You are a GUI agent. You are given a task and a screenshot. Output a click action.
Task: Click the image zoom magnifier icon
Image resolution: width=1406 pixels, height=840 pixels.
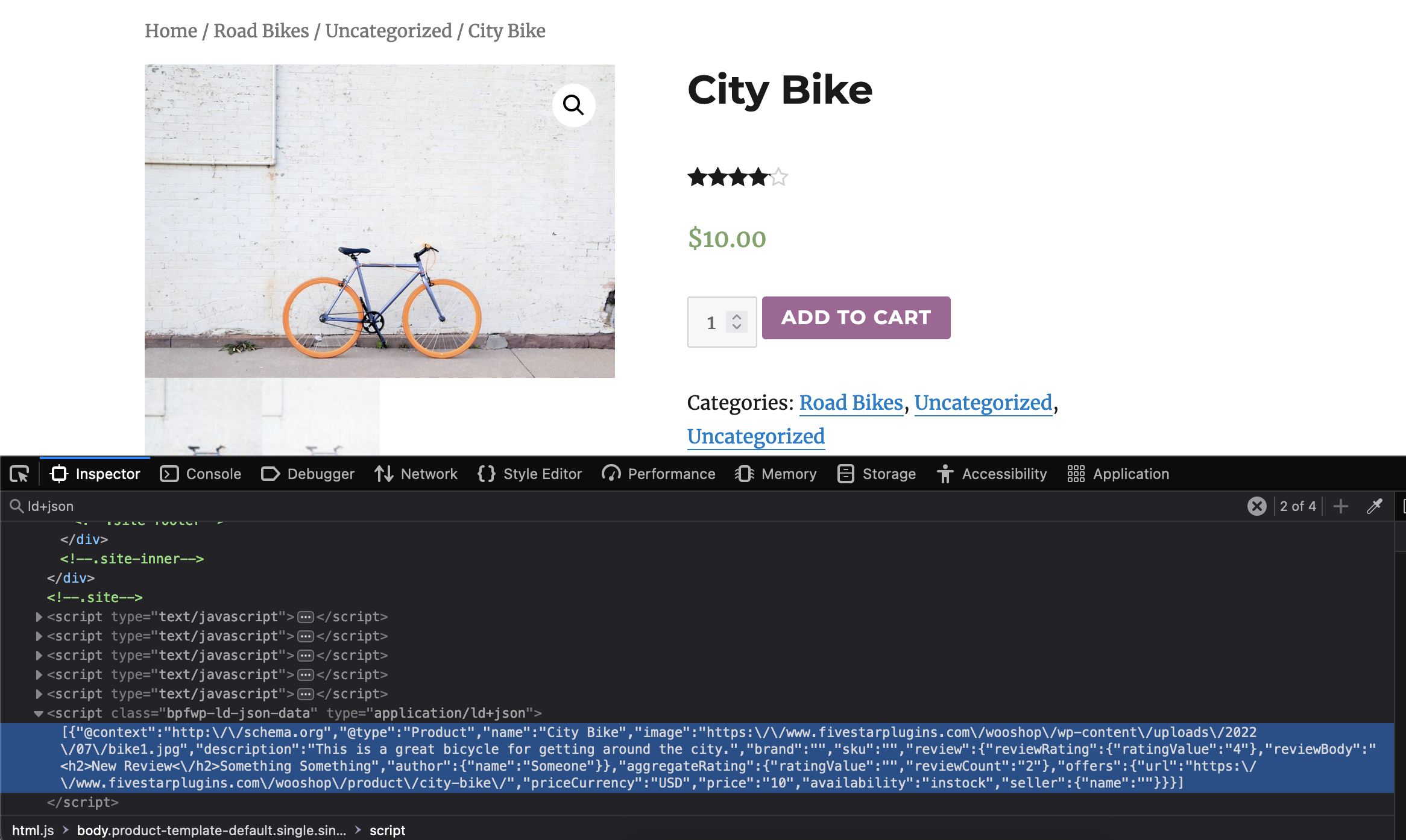(x=573, y=105)
